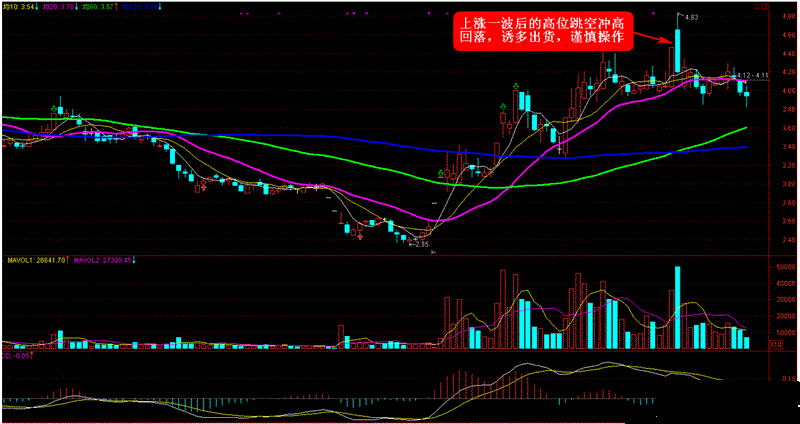Click the 4.80 price axis label

click(x=783, y=16)
